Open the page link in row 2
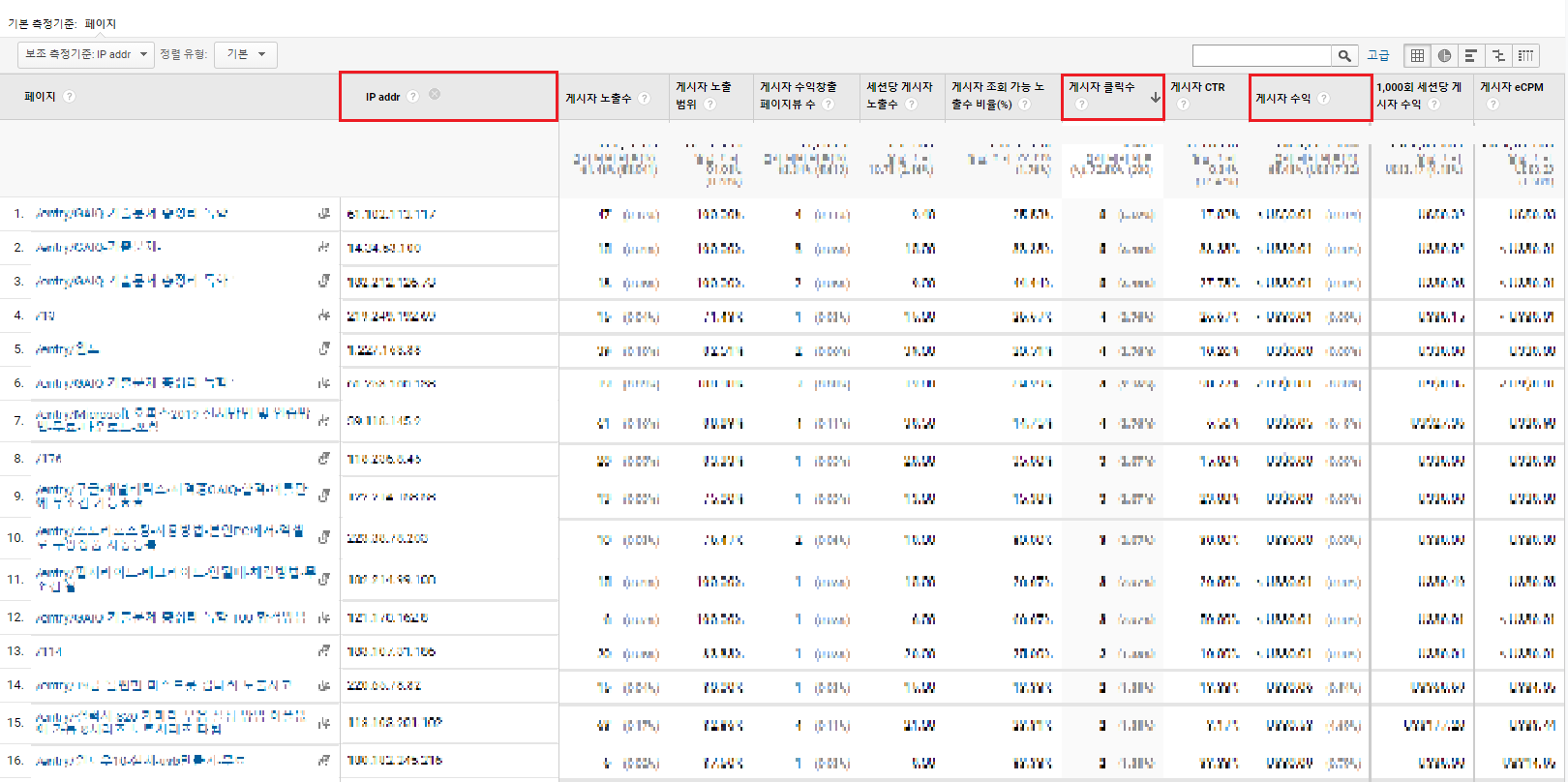The width and height of the screenshot is (1568, 782). click(98, 248)
